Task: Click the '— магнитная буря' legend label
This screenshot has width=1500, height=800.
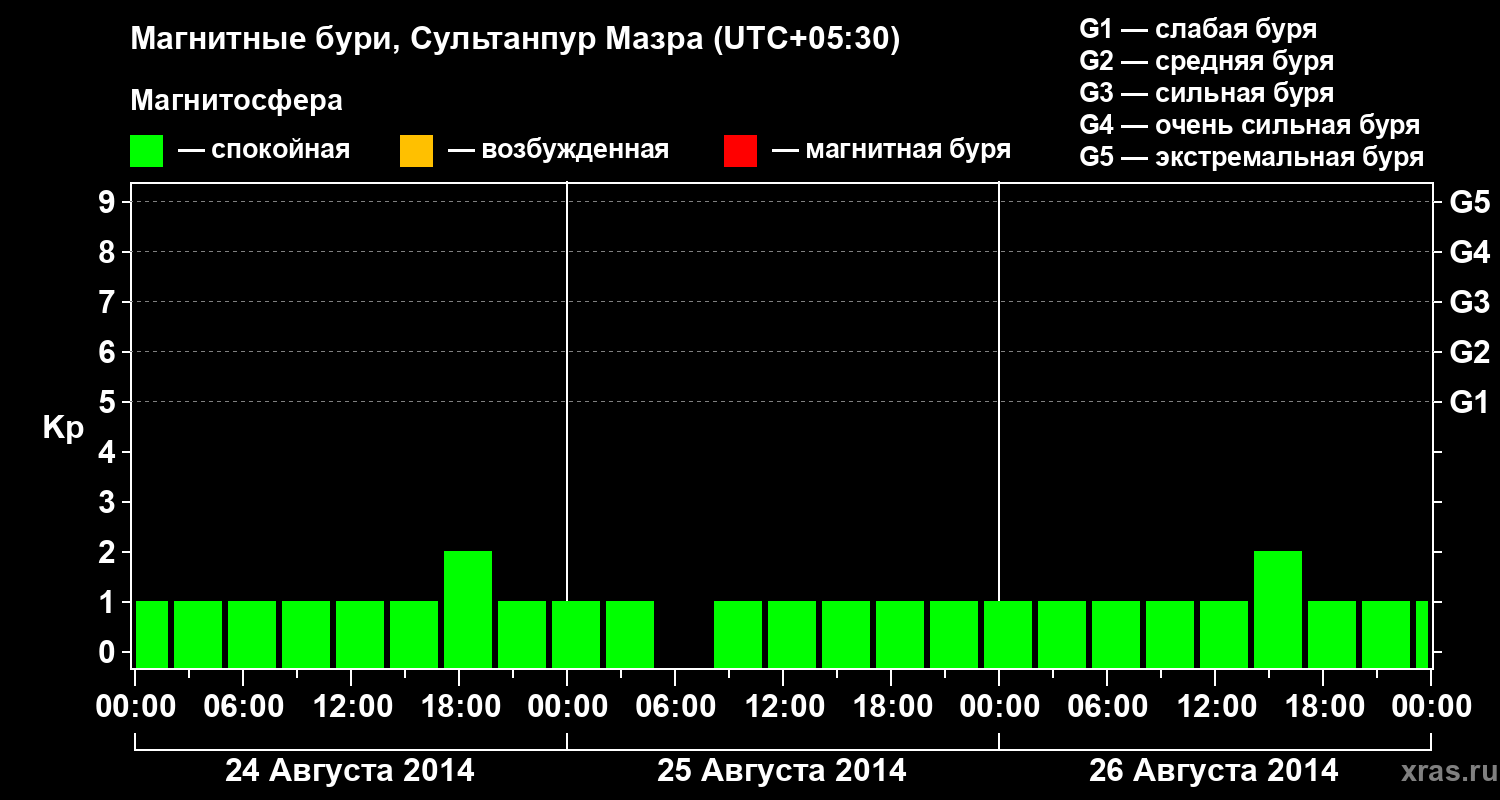Action: (891, 150)
